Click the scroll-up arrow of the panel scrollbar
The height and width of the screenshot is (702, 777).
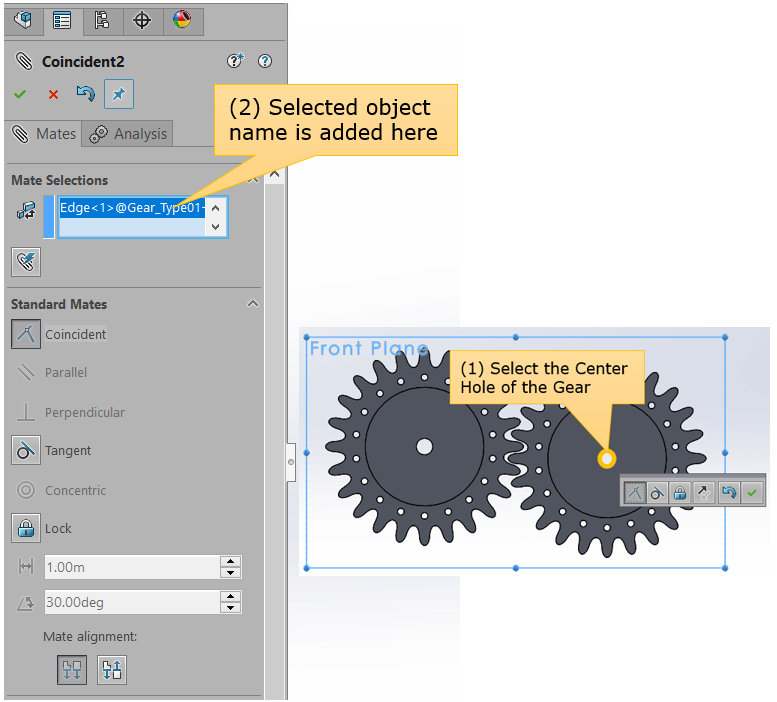pos(275,174)
